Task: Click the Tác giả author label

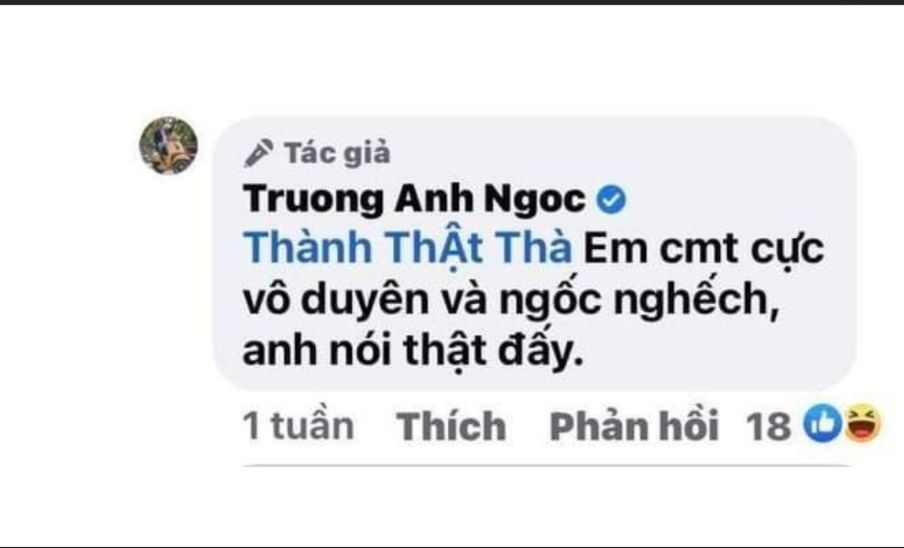Action: [x=337, y=153]
